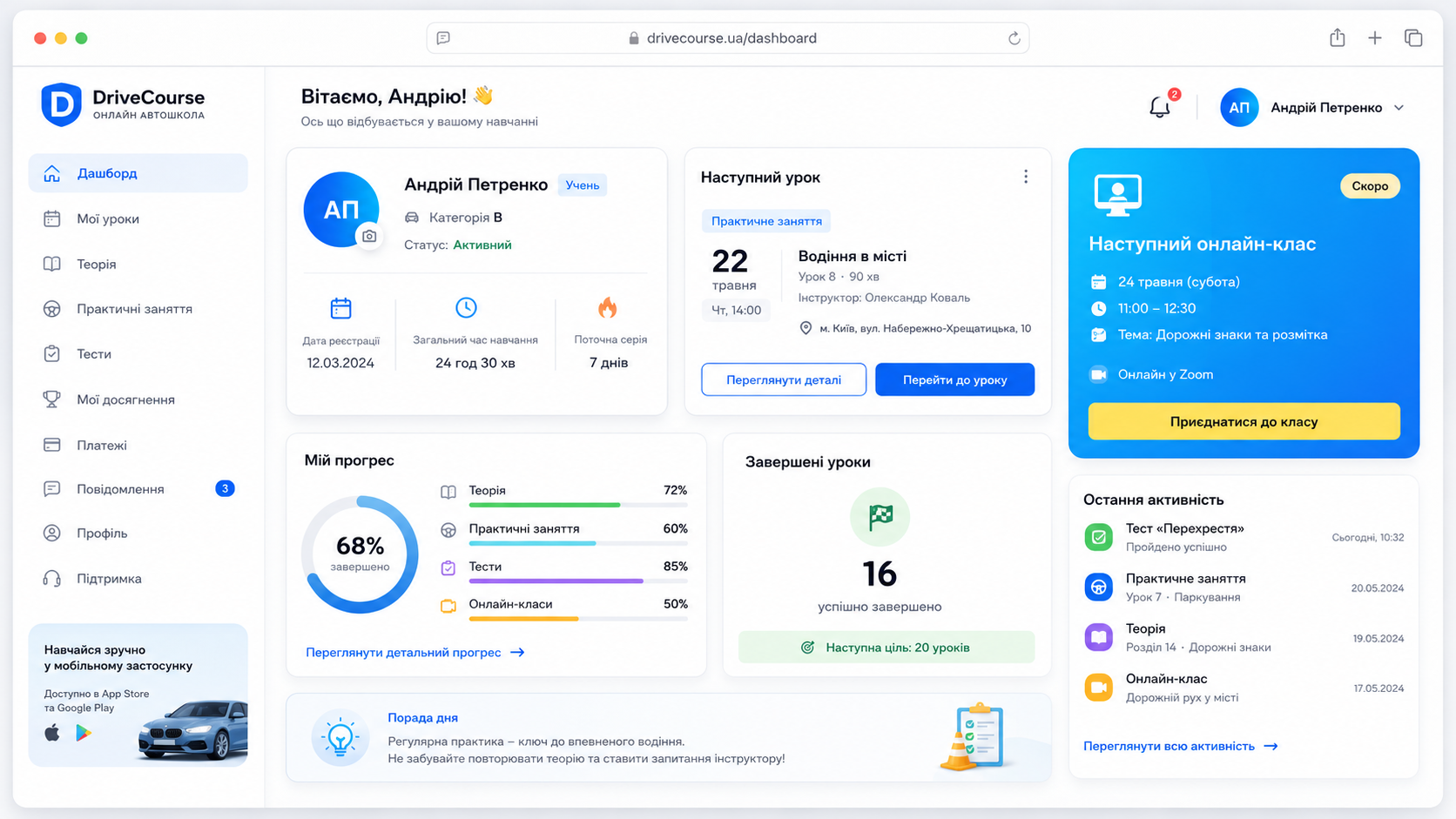Click the Статус: Активний text
This screenshot has width=1456, height=819.
pos(458,245)
